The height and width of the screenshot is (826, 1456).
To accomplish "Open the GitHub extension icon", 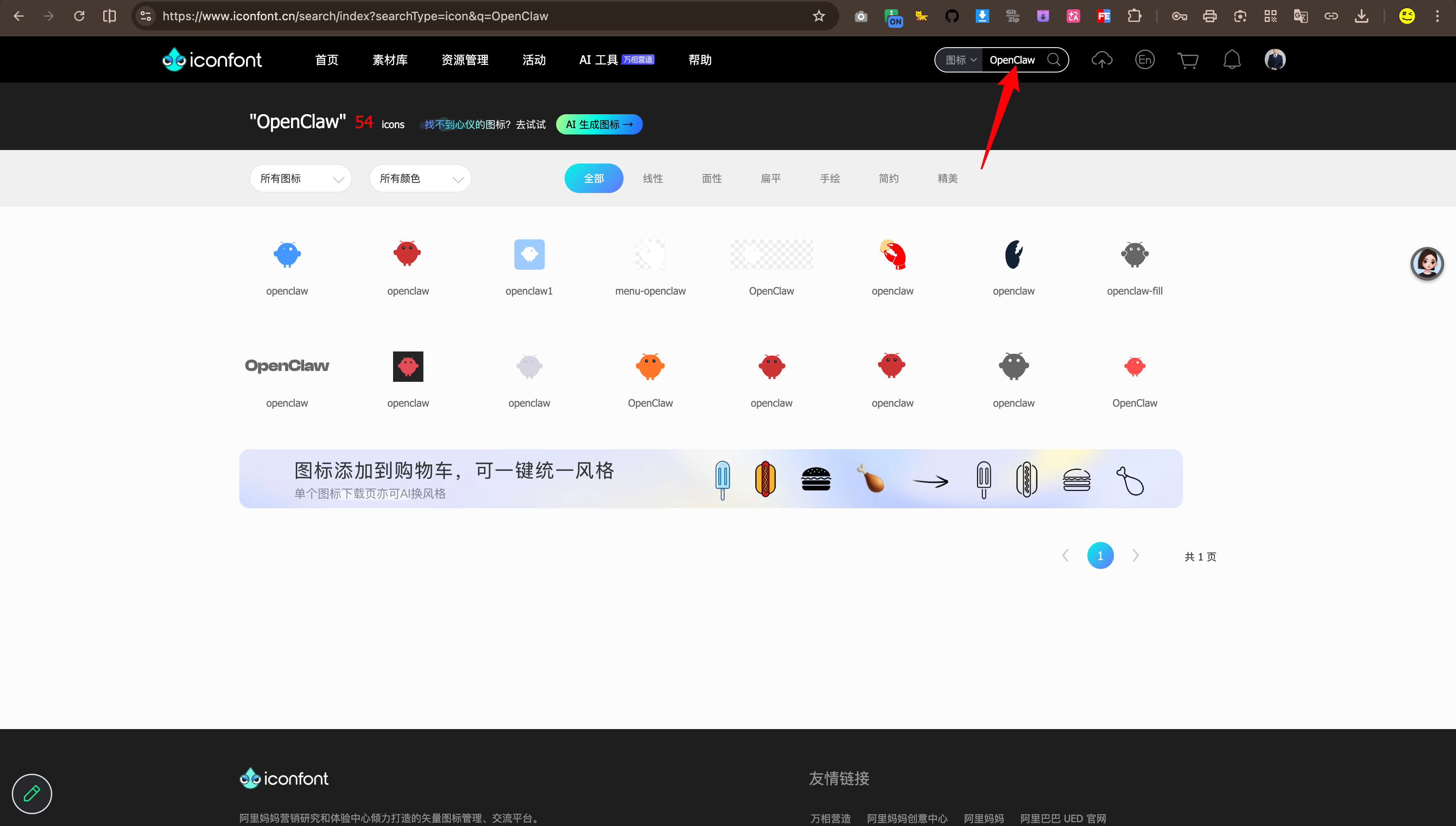I will tap(952, 16).
